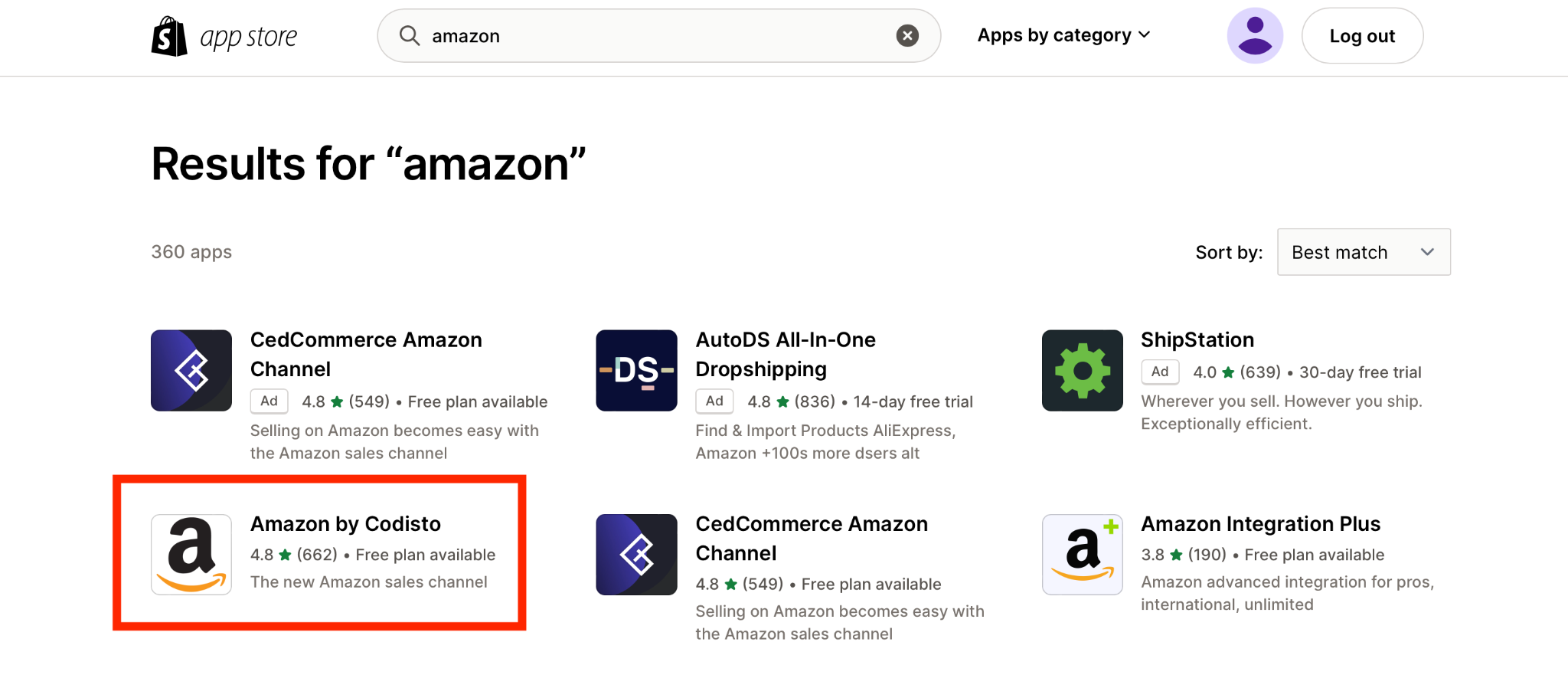Click the app store wordmark text
This screenshot has width=1568, height=688.
pos(248,38)
